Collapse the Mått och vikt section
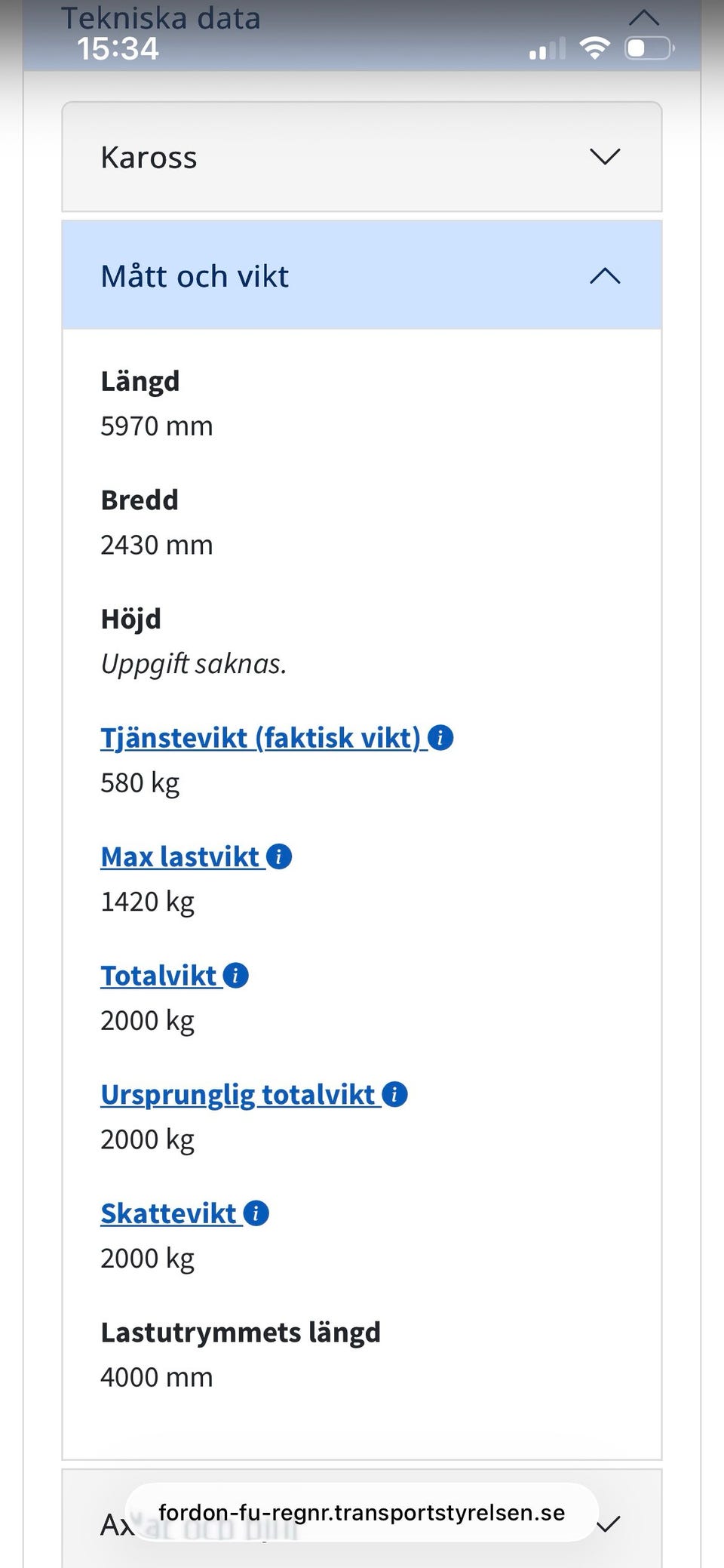The image size is (724, 1568). point(605,276)
